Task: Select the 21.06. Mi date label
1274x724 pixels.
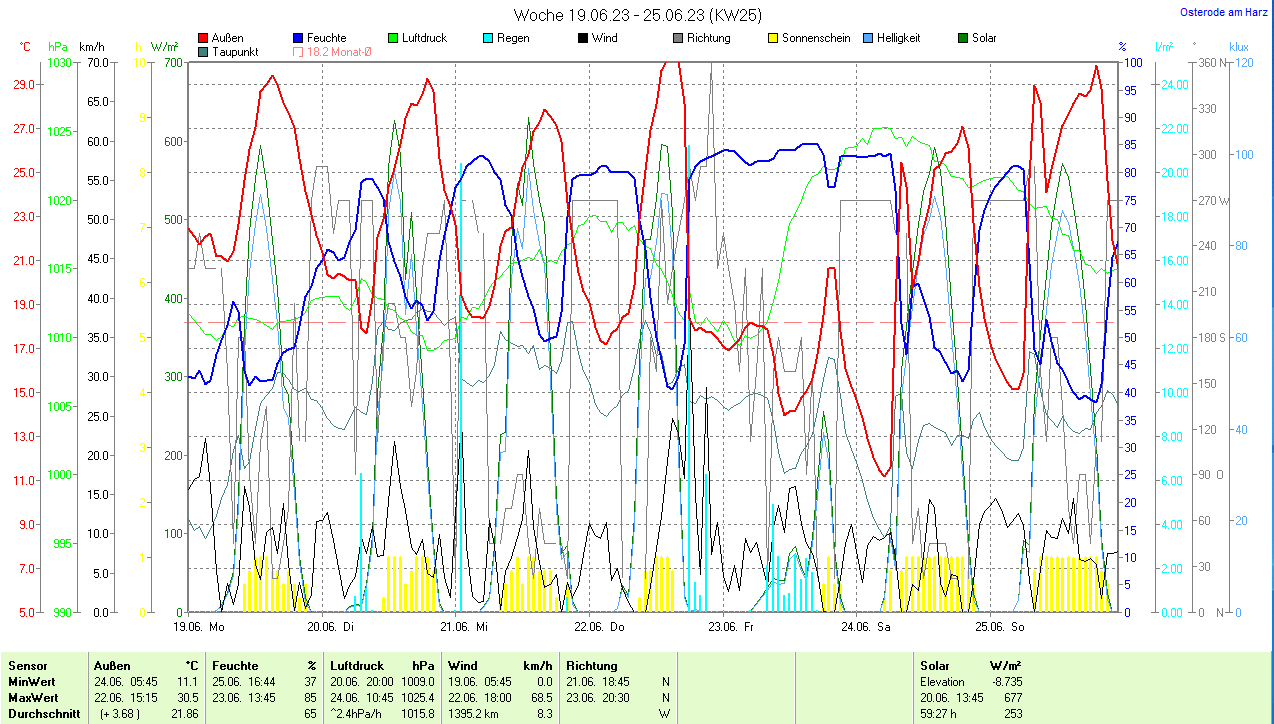Action: pos(464,627)
